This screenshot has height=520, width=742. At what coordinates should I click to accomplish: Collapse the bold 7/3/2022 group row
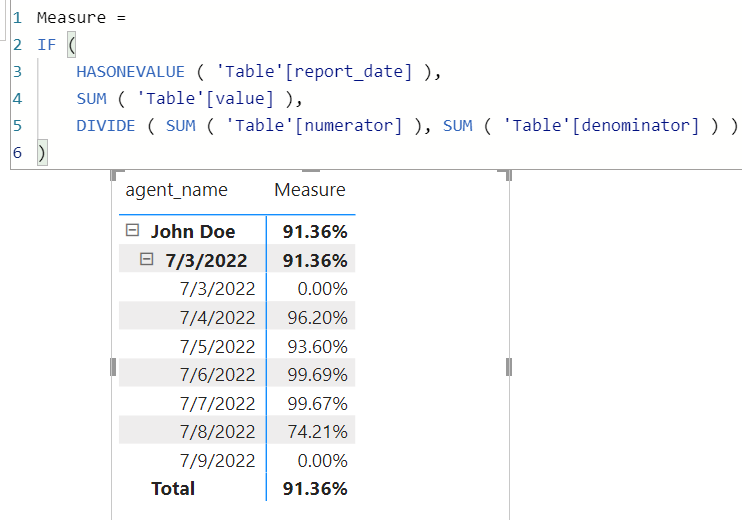pyautogui.click(x=147, y=259)
